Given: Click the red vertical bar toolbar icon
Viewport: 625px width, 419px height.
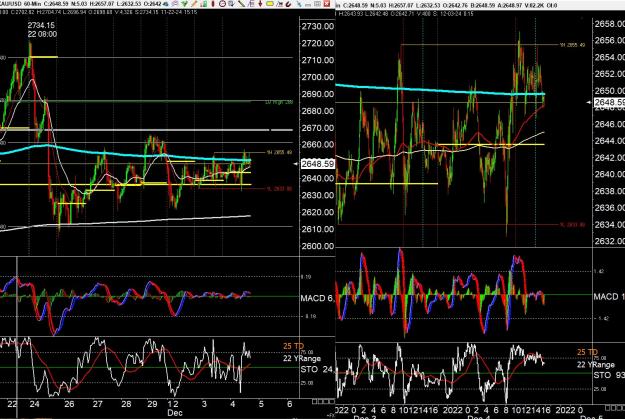Looking at the screenshot, I should (212, 4).
